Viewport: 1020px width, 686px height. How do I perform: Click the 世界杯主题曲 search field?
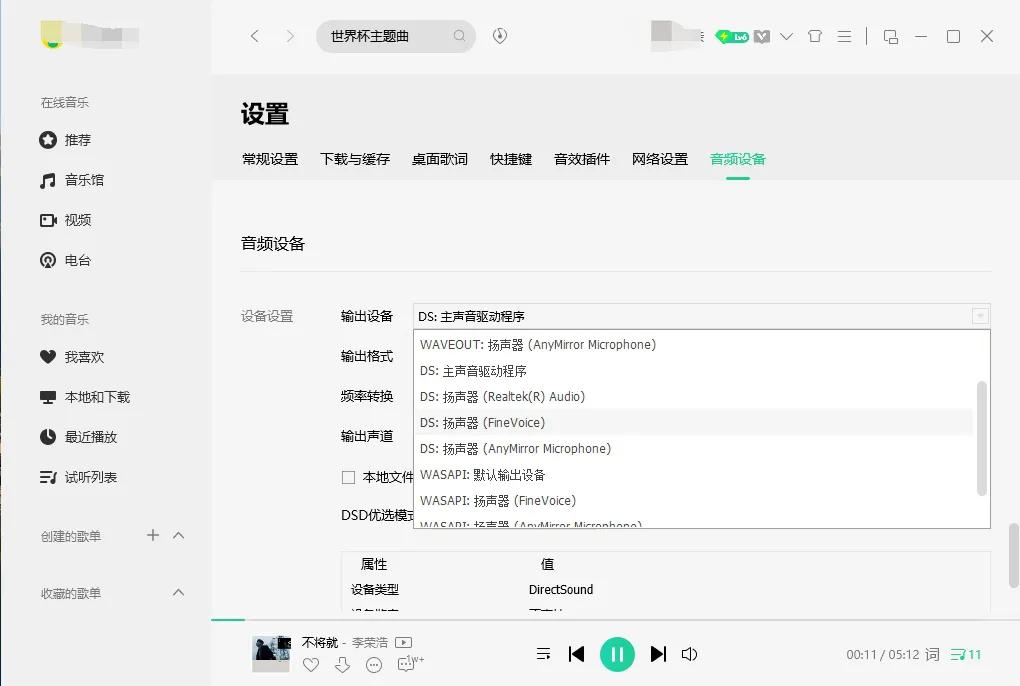[x=380, y=35]
